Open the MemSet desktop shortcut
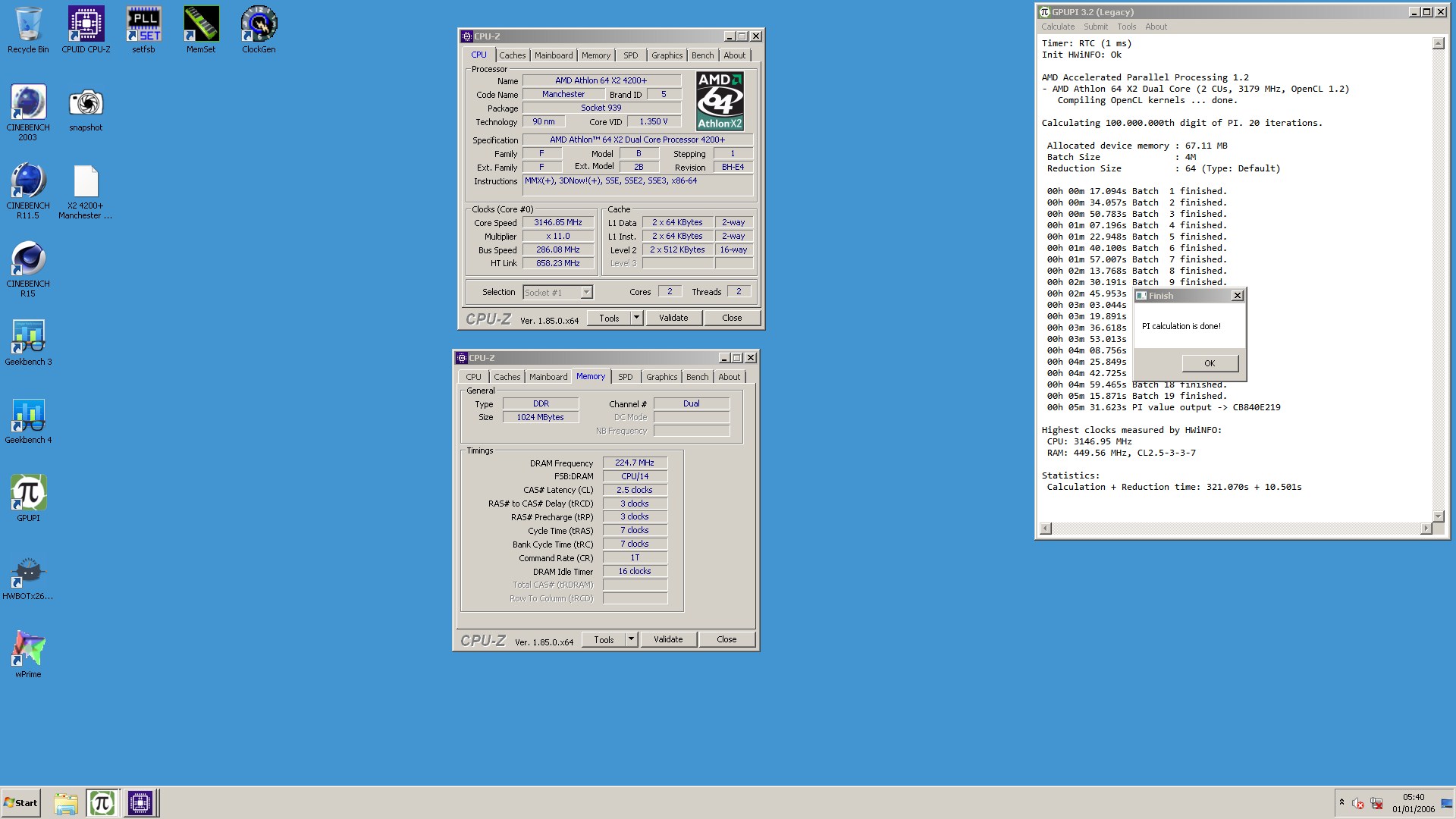Screen dimensions: 1456x819 click(x=201, y=30)
